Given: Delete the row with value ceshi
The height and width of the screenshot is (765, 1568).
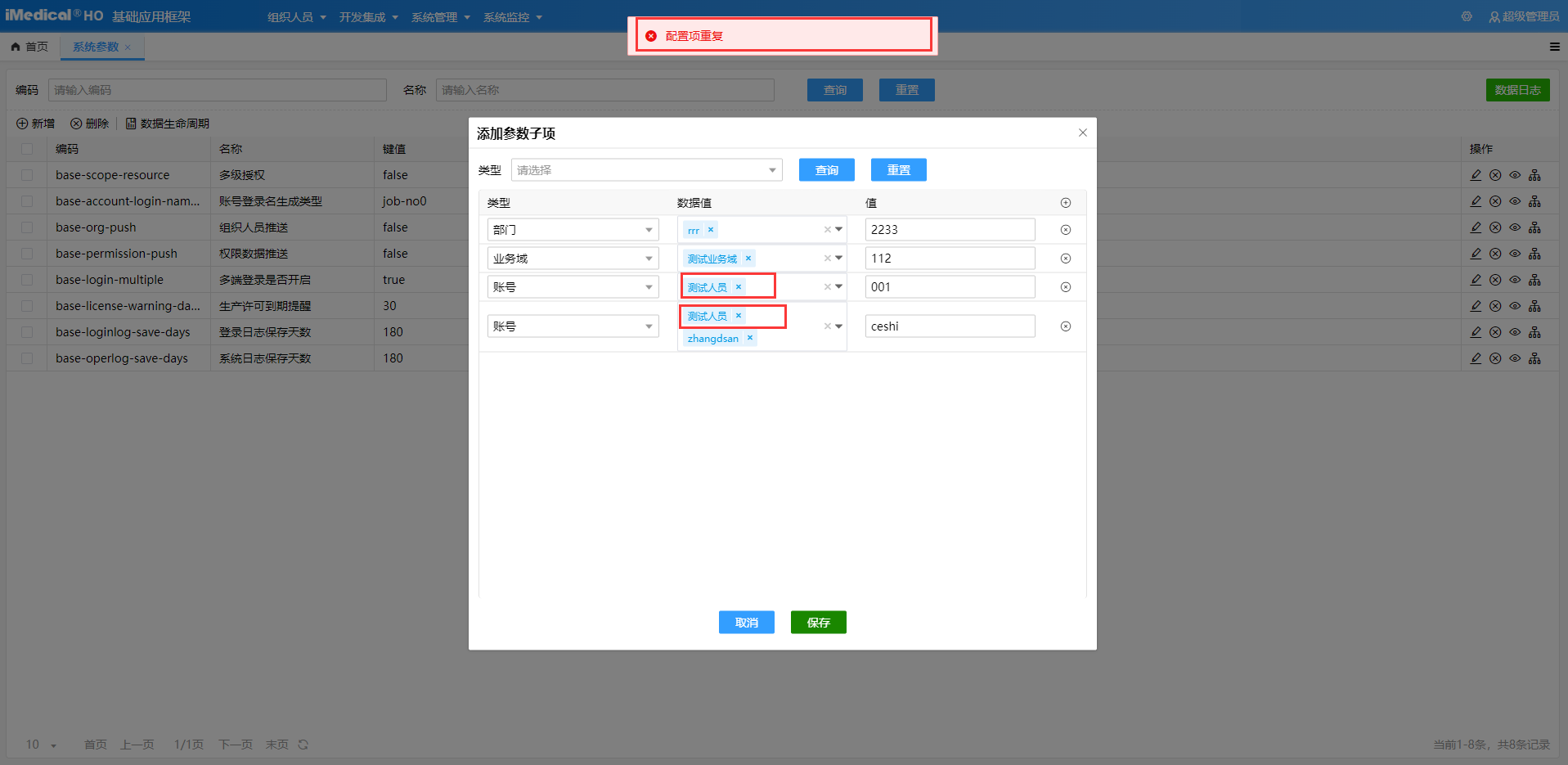Looking at the screenshot, I should (1065, 326).
